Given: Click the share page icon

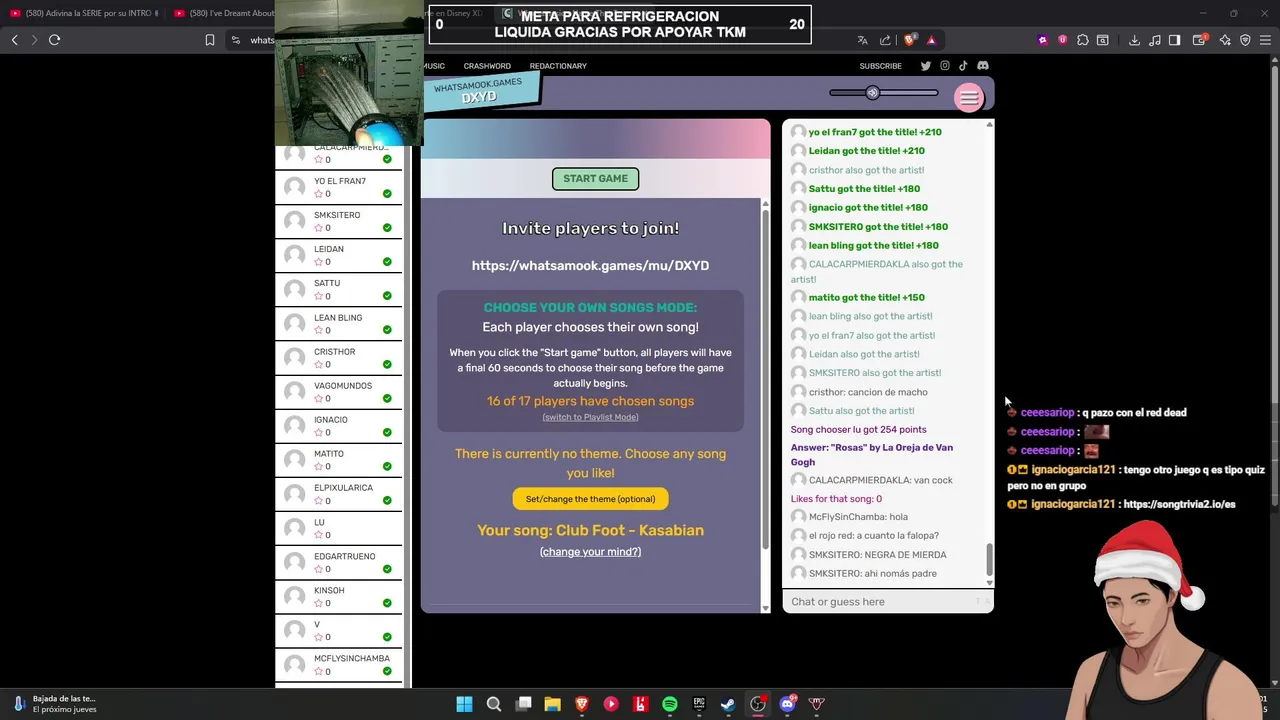Looking at the screenshot, I should pyautogui.click(x=885, y=40).
